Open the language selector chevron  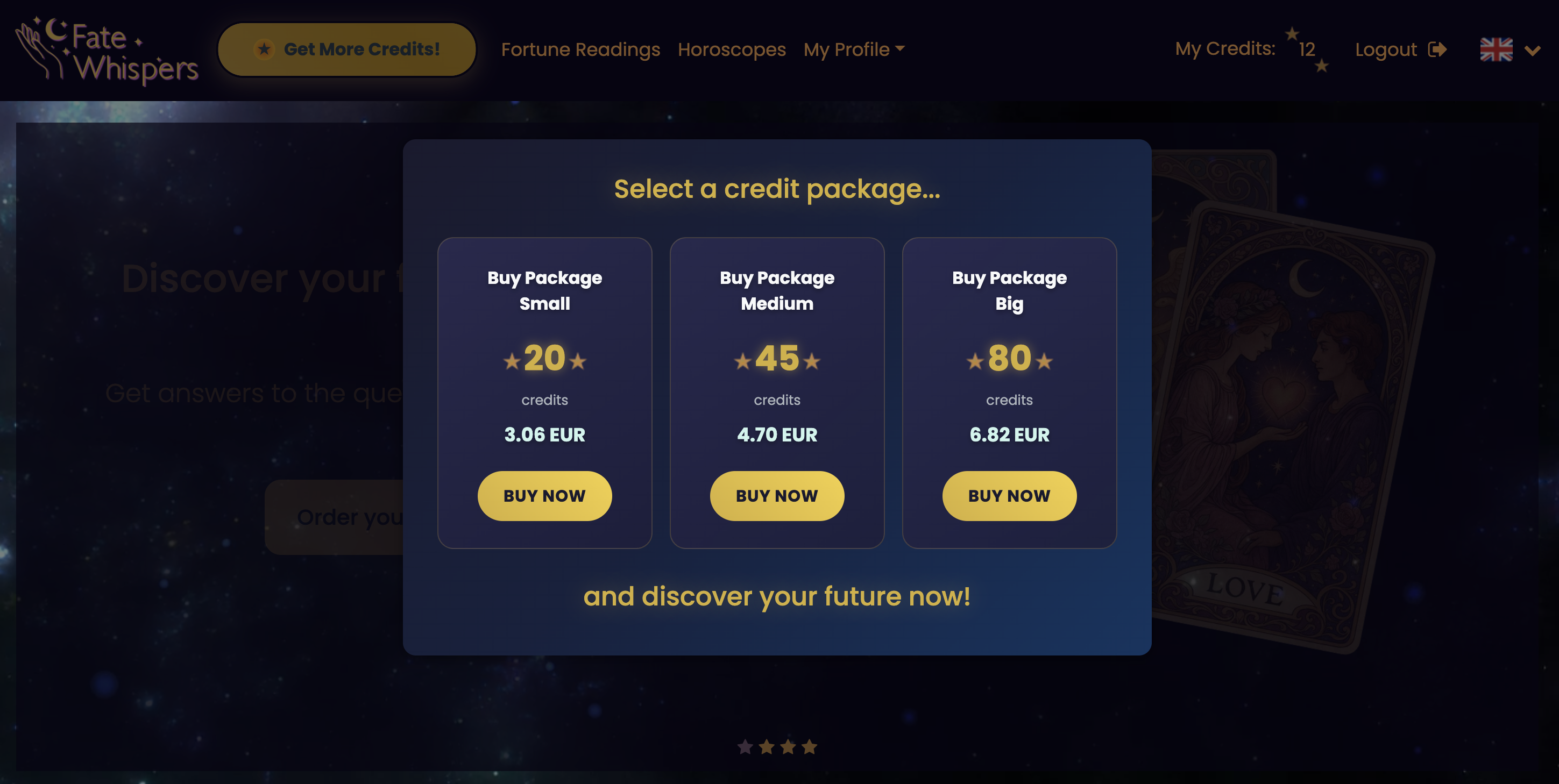(1532, 51)
